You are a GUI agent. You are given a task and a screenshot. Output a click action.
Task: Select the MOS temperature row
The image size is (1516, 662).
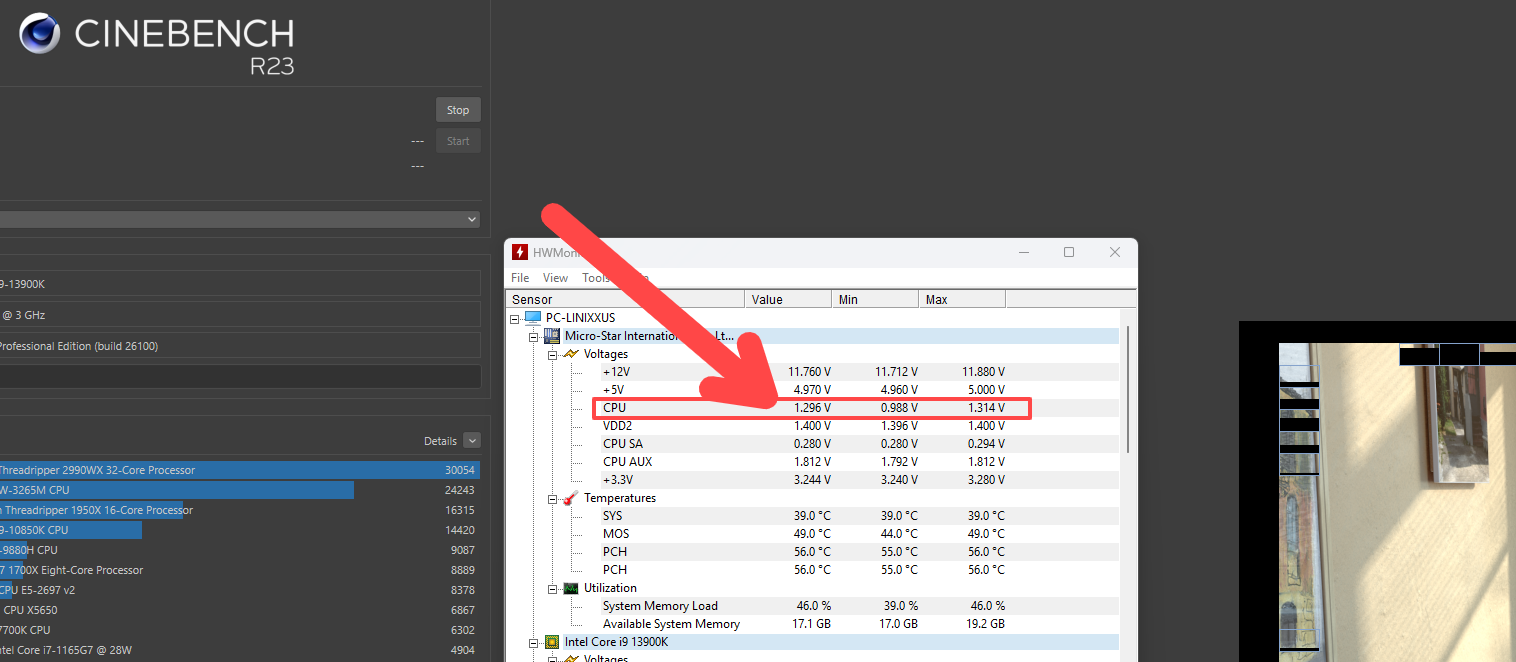(x=814, y=534)
